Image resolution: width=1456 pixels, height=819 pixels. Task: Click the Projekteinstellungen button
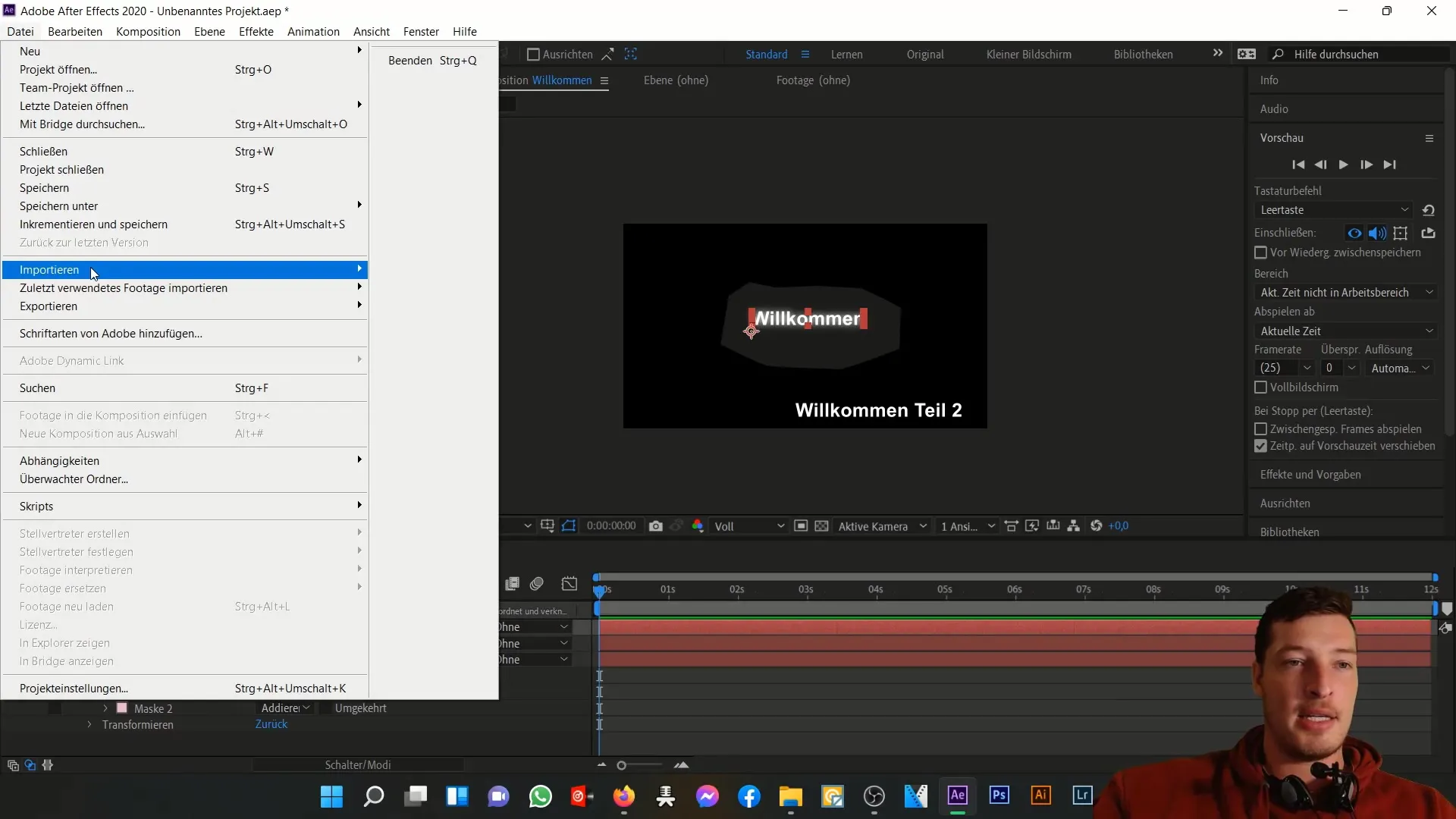tap(74, 688)
